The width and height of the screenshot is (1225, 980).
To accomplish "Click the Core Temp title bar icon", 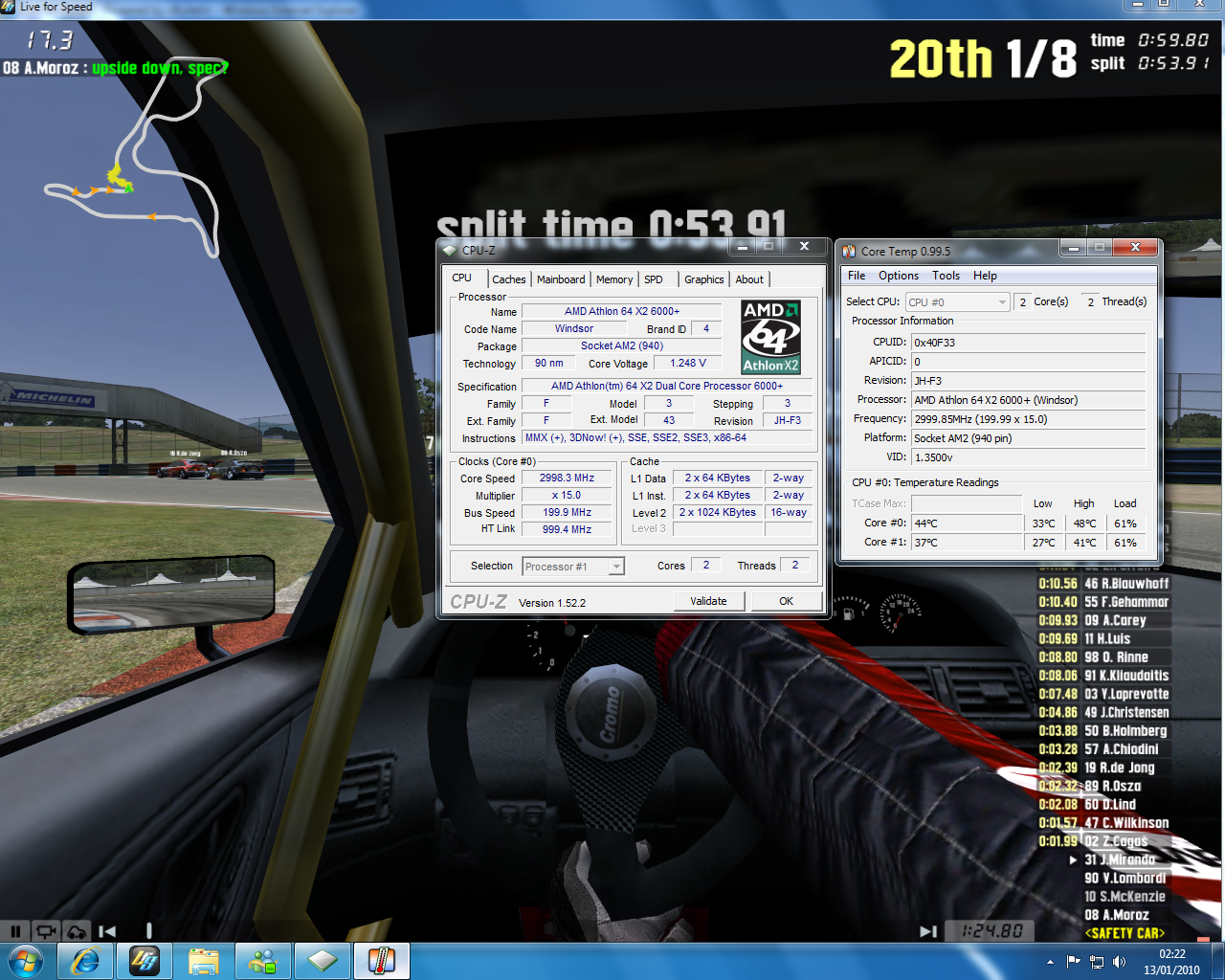I will click(x=849, y=251).
